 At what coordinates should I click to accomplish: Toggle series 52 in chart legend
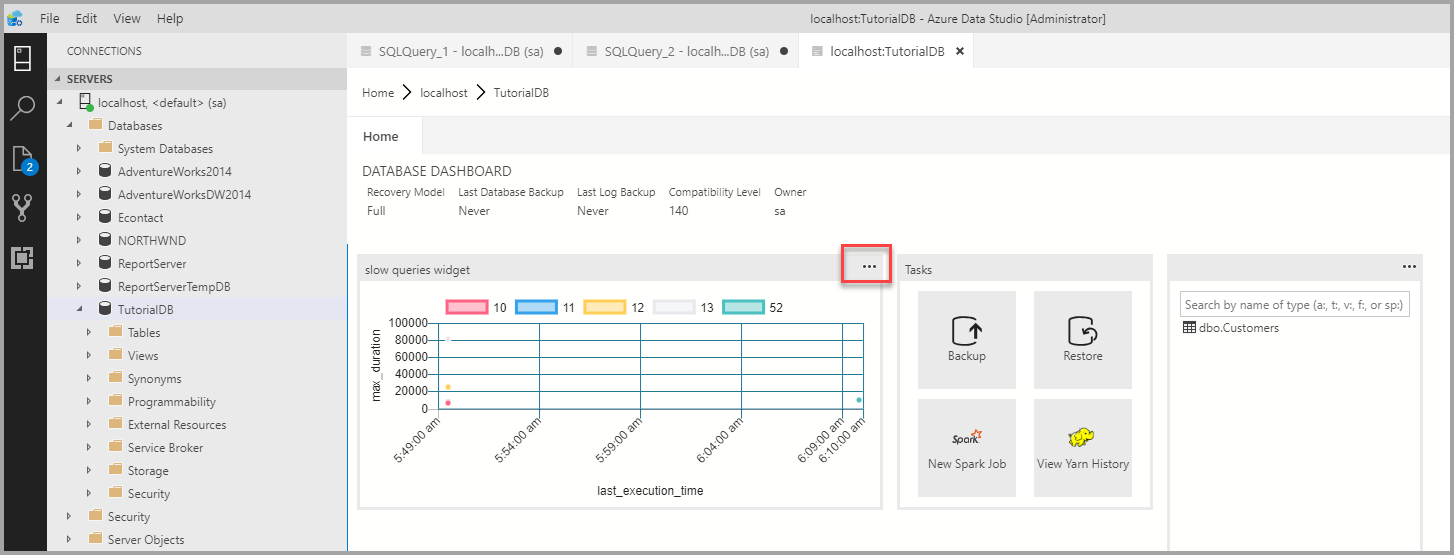[x=743, y=307]
